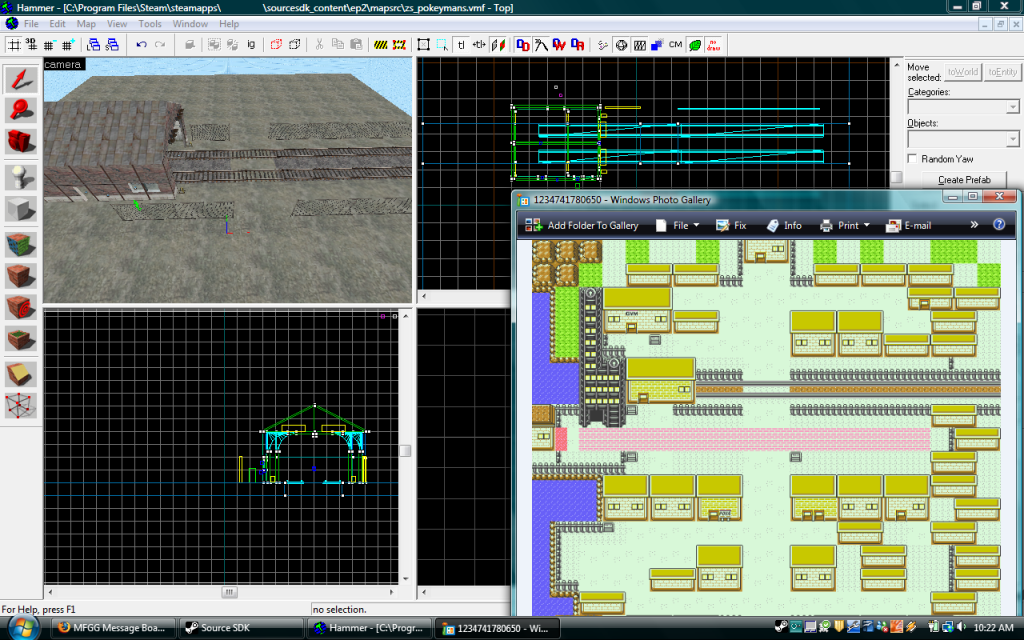The image size is (1024, 640).
Task: Select the red arrow Selection tool
Action: [x=21, y=80]
